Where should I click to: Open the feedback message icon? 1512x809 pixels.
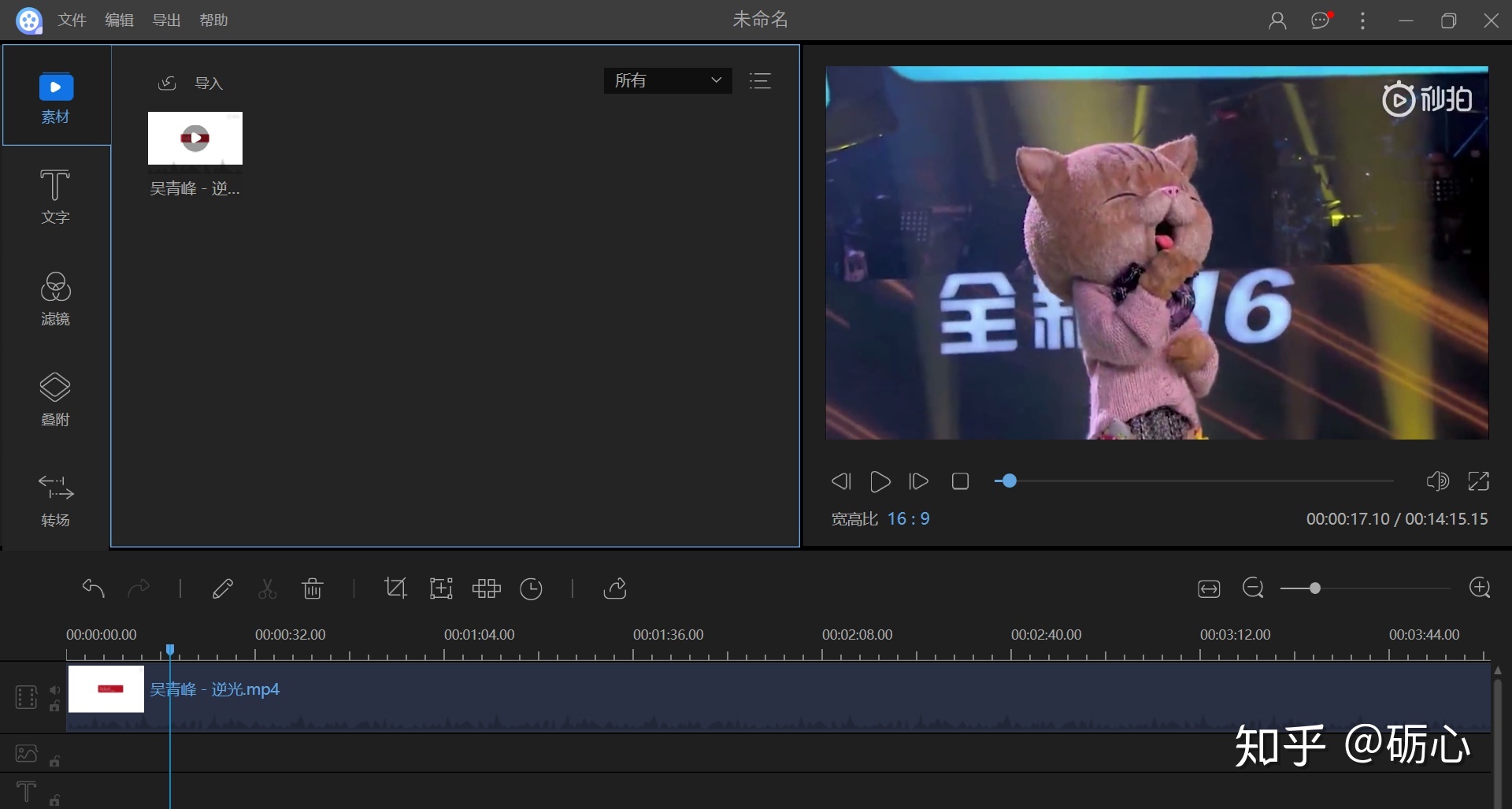[1321, 20]
